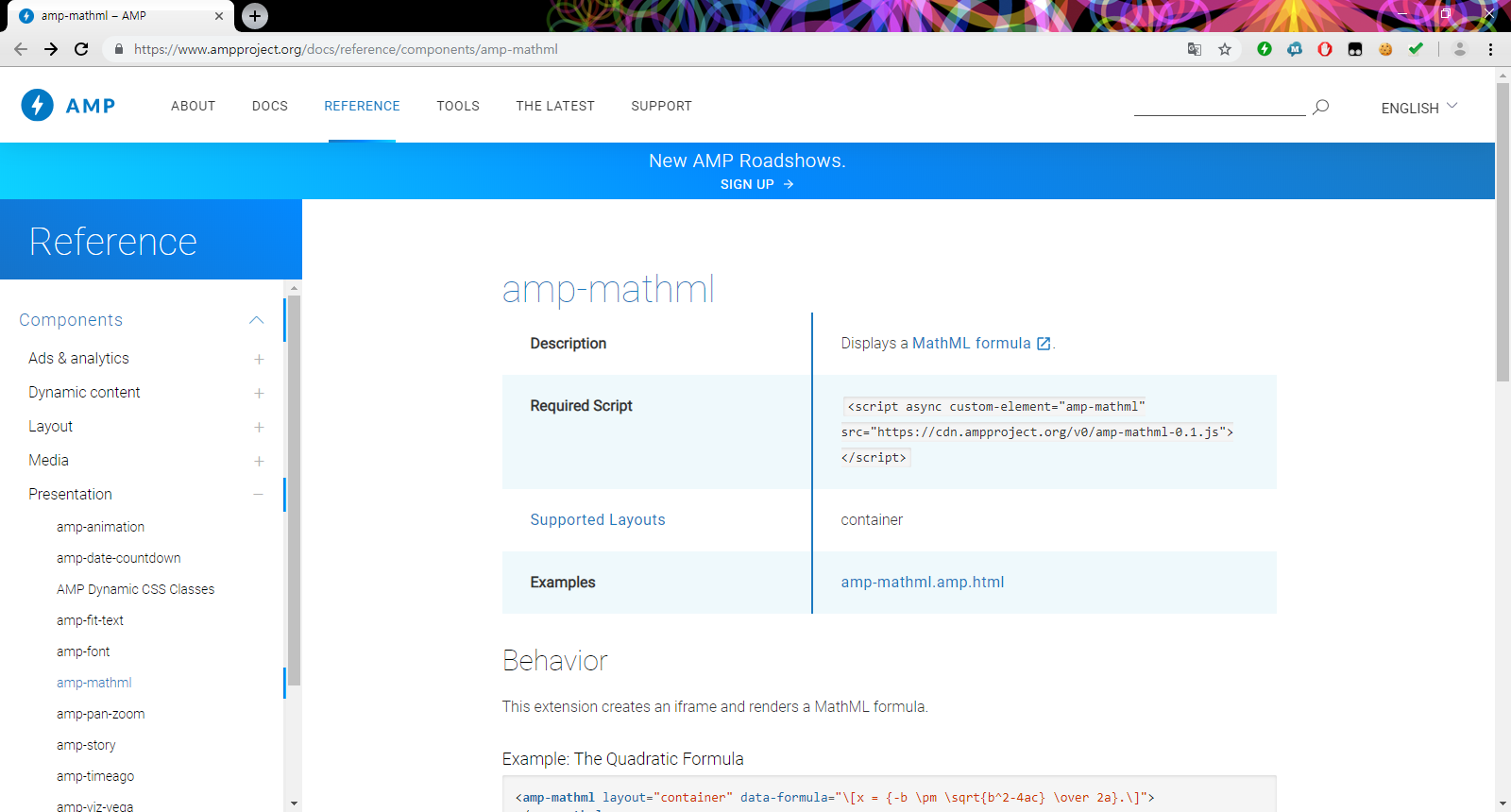
Task: Open the TOOLS nav item
Action: tap(458, 106)
